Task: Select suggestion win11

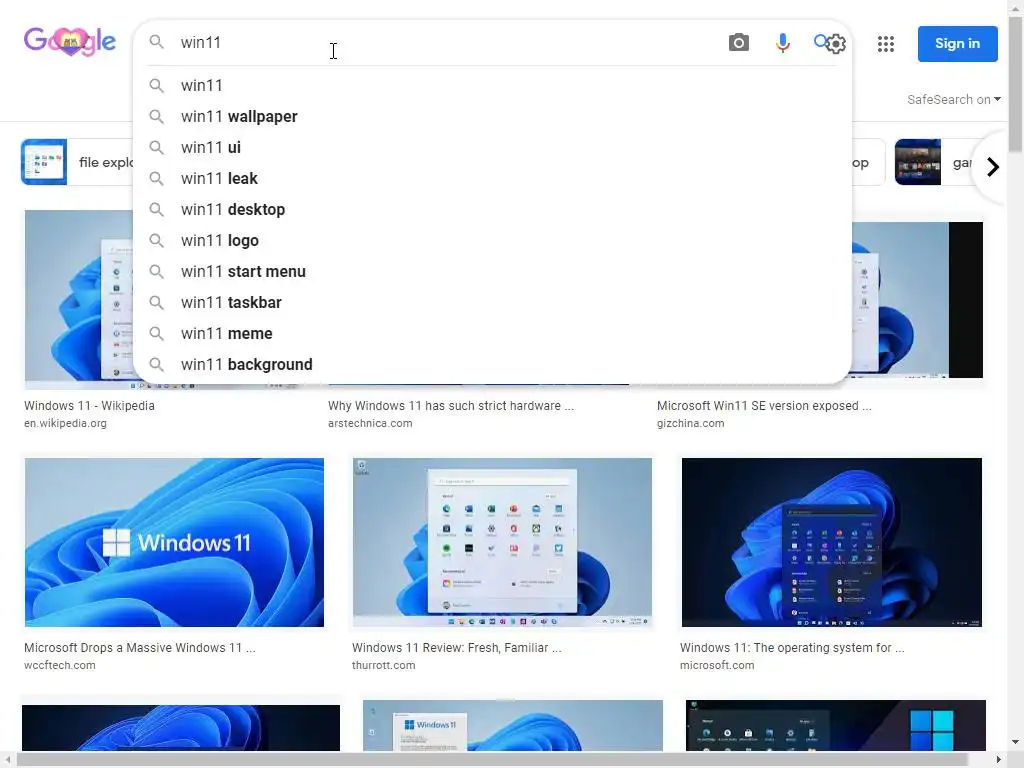Action: point(492,86)
